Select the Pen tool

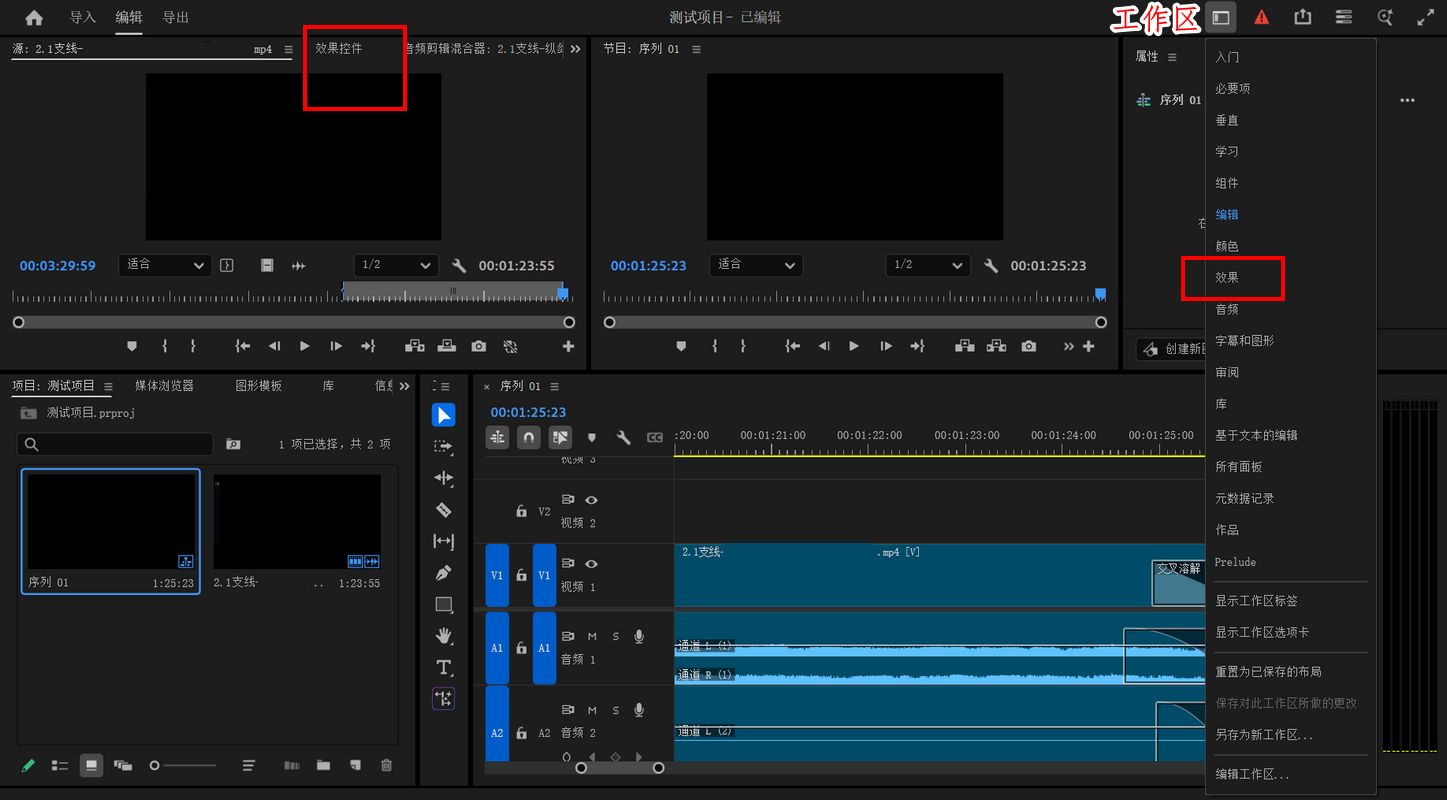pyautogui.click(x=444, y=573)
